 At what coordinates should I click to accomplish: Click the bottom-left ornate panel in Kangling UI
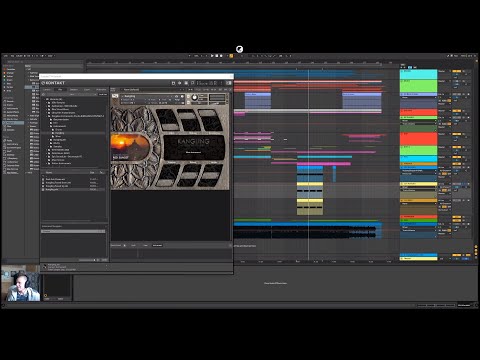tap(169, 175)
